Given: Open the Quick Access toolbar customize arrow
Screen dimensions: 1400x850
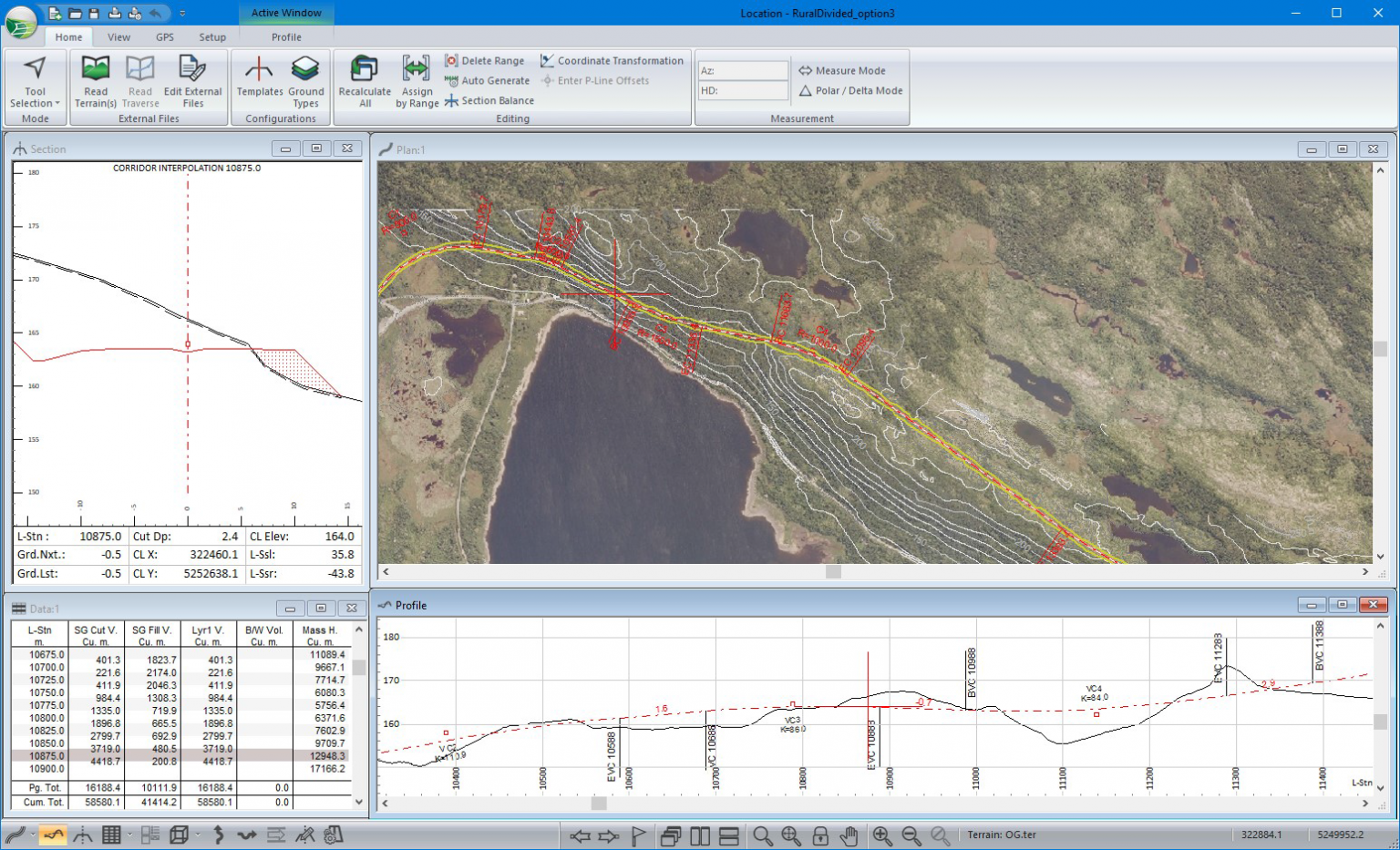Looking at the screenshot, I should pyautogui.click(x=182, y=14).
